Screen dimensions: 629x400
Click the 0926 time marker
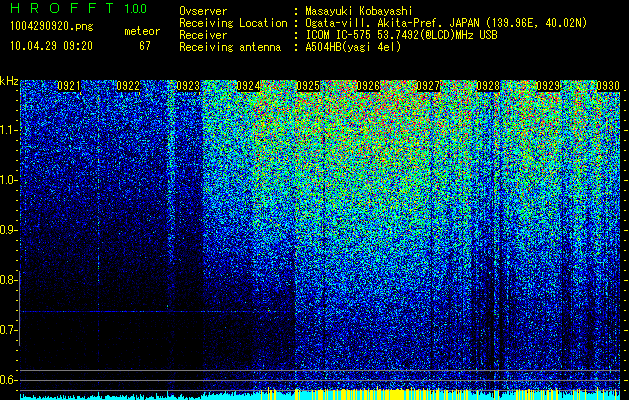pyautogui.click(x=368, y=86)
